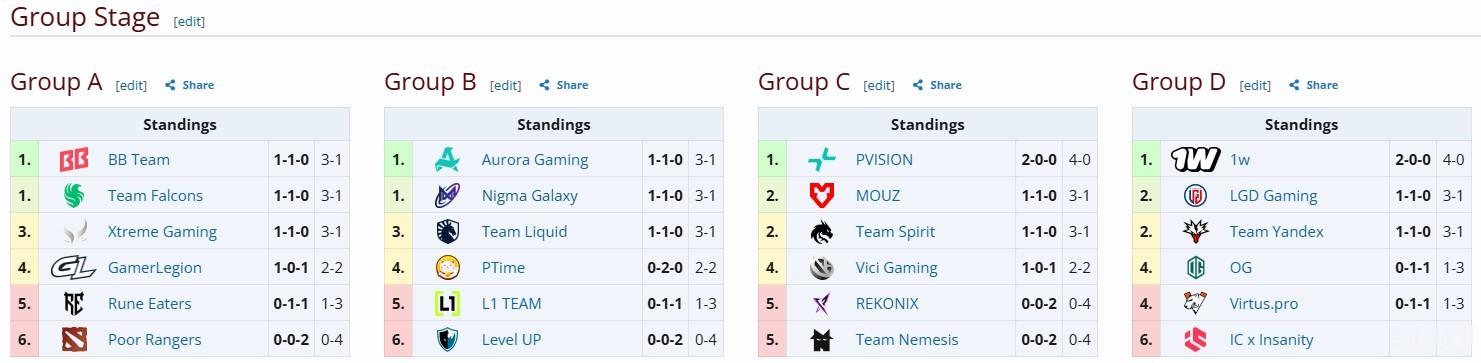Click the Aurora Gaming logo icon
This screenshot has height=363, width=1481.
(x=447, y=159)
